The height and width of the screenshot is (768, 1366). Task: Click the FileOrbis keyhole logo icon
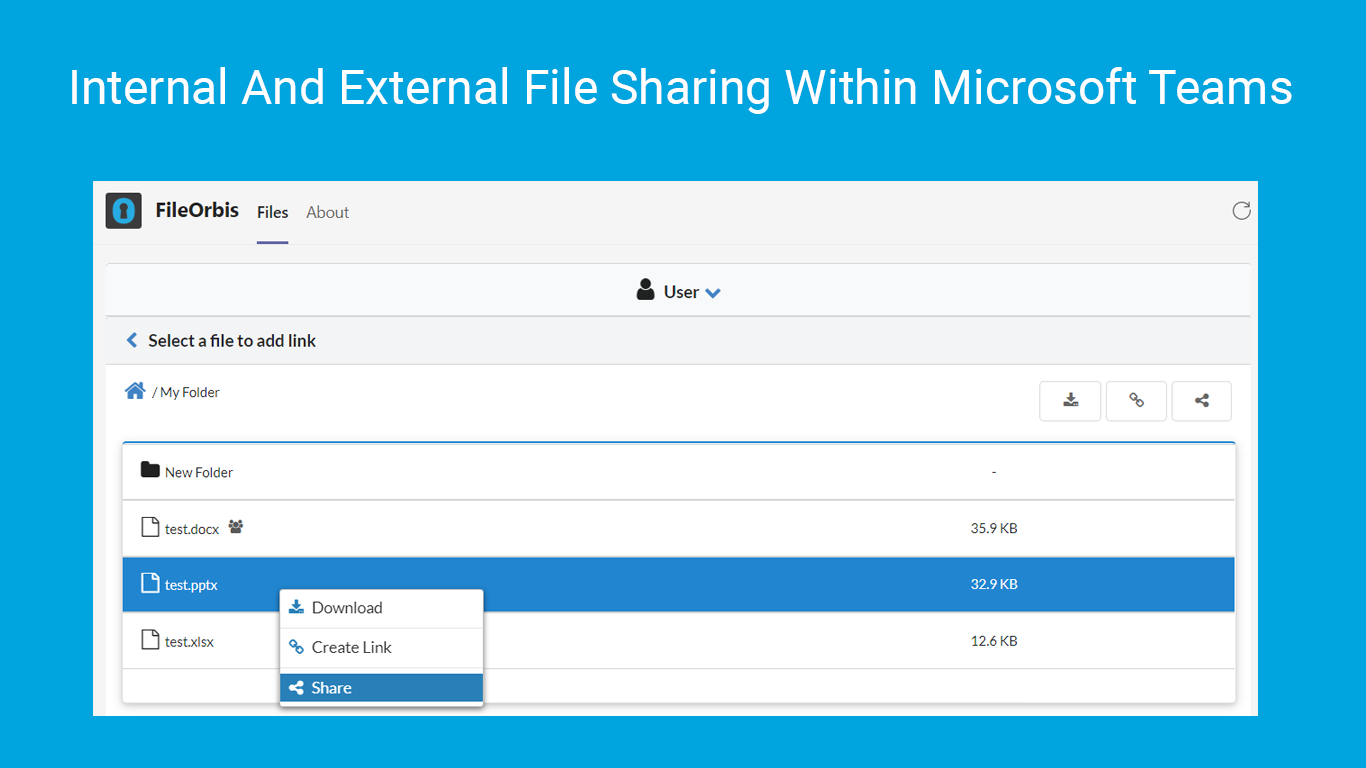[x=123, y=211]
